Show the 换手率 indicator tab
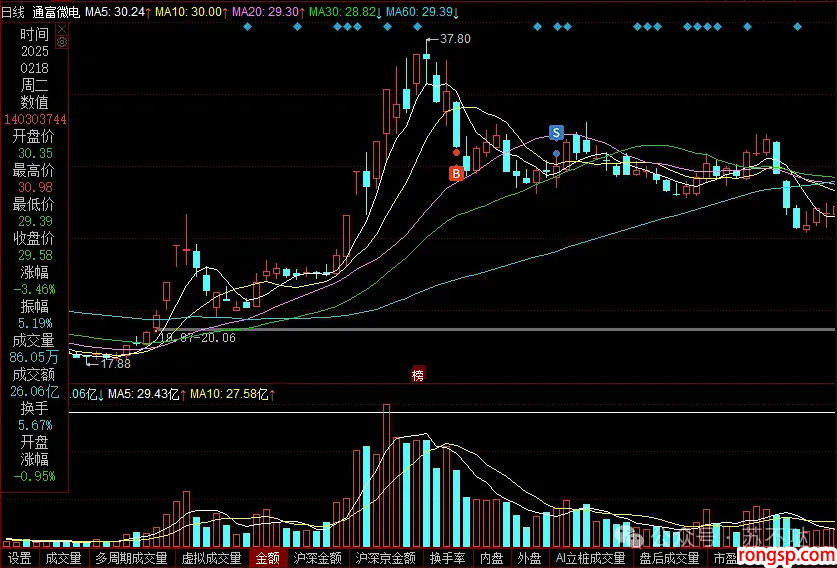Viewport: 837px width, 568px height. [x=446, y=559]
